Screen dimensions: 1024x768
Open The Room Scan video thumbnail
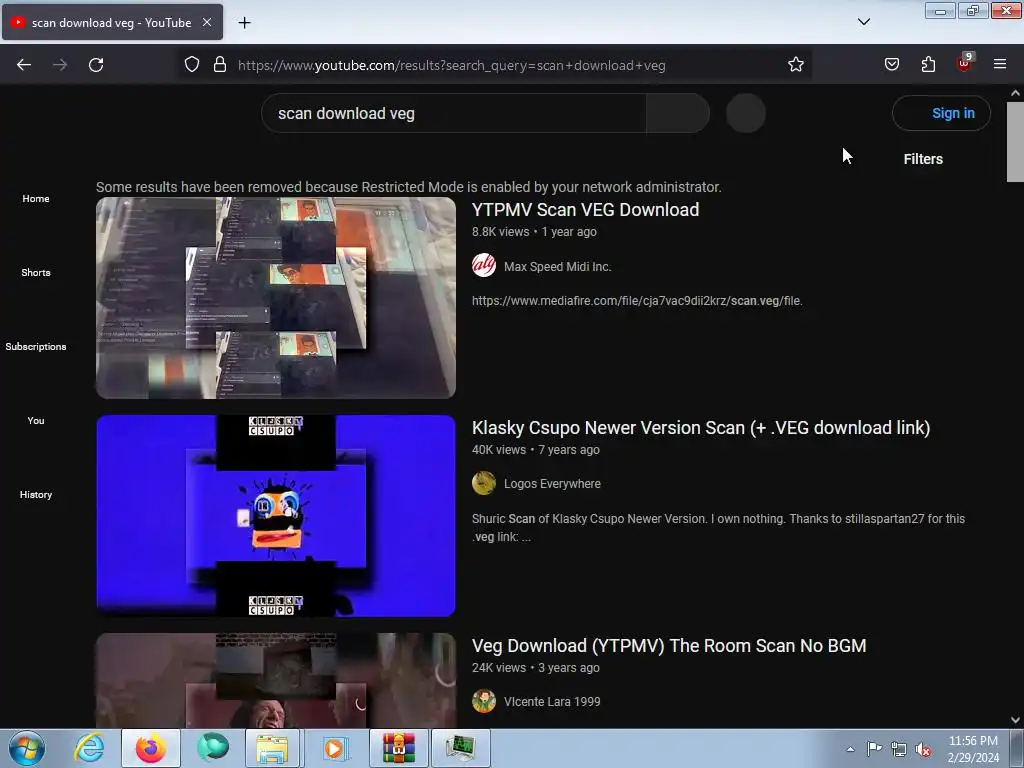click(x=276, y=680)
